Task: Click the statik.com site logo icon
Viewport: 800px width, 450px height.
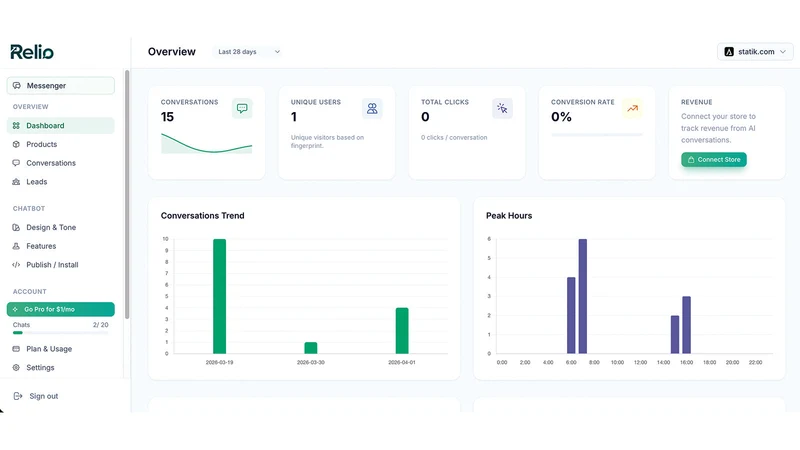Action: [729, 52]
